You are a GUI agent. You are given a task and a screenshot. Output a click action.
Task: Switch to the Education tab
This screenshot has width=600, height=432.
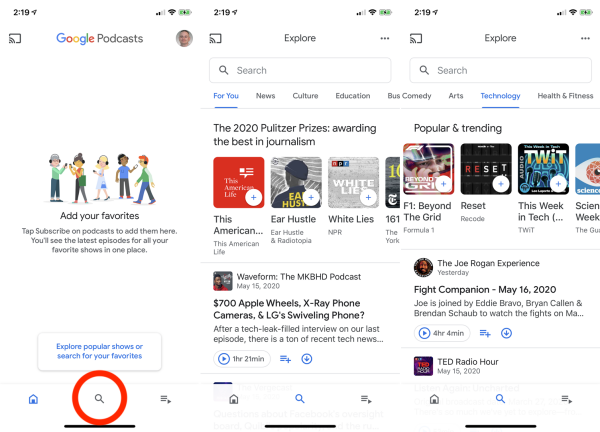[352, 96]
